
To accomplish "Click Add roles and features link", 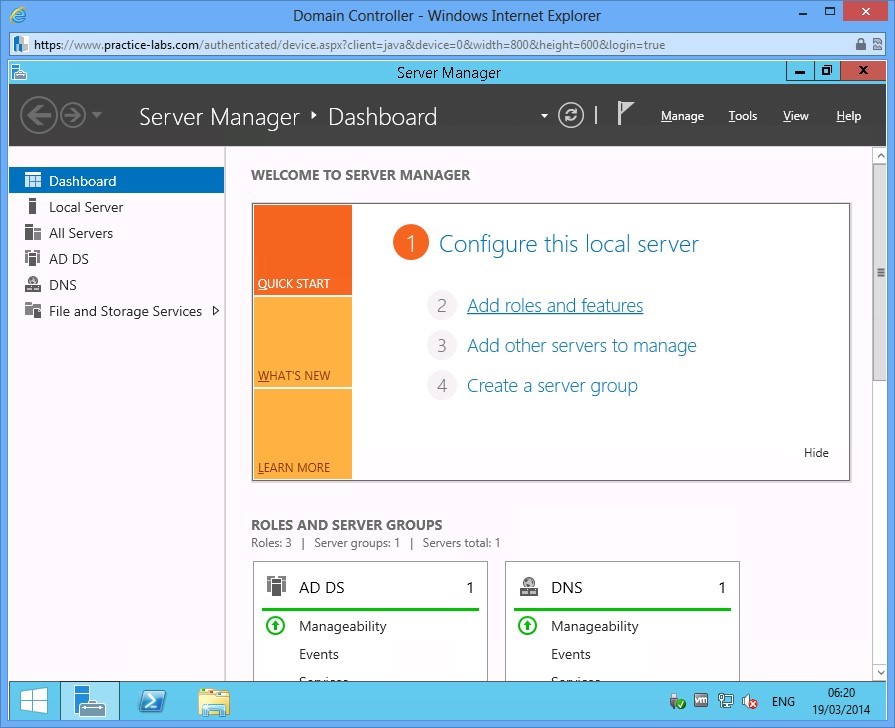I will [x=555, y=306].
